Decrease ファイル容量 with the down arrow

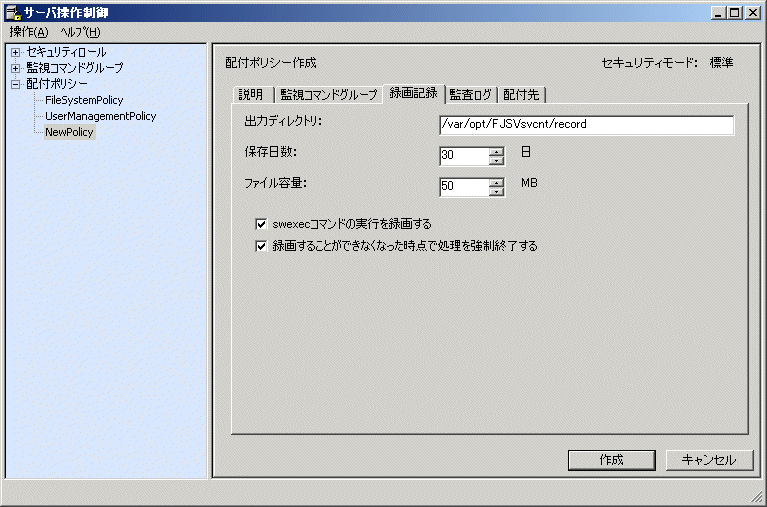point(496,192)
